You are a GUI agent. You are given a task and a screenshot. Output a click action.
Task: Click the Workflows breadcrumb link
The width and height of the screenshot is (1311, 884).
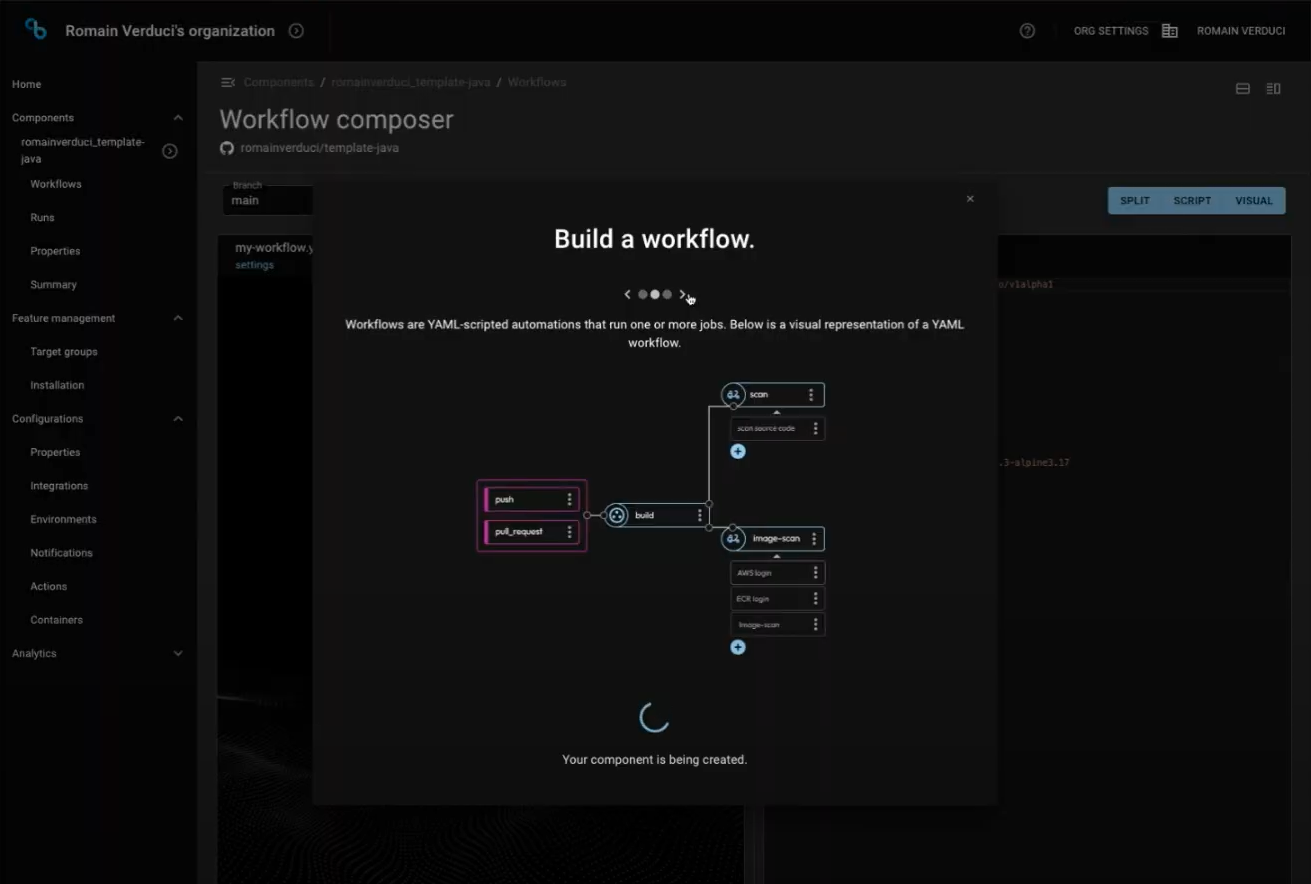(537, 82)
